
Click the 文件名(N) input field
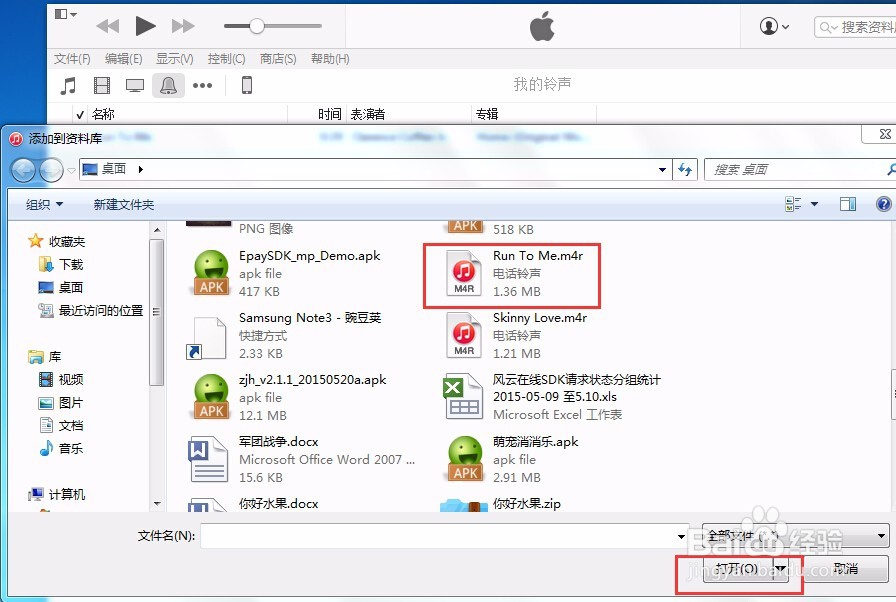point(438,536)
